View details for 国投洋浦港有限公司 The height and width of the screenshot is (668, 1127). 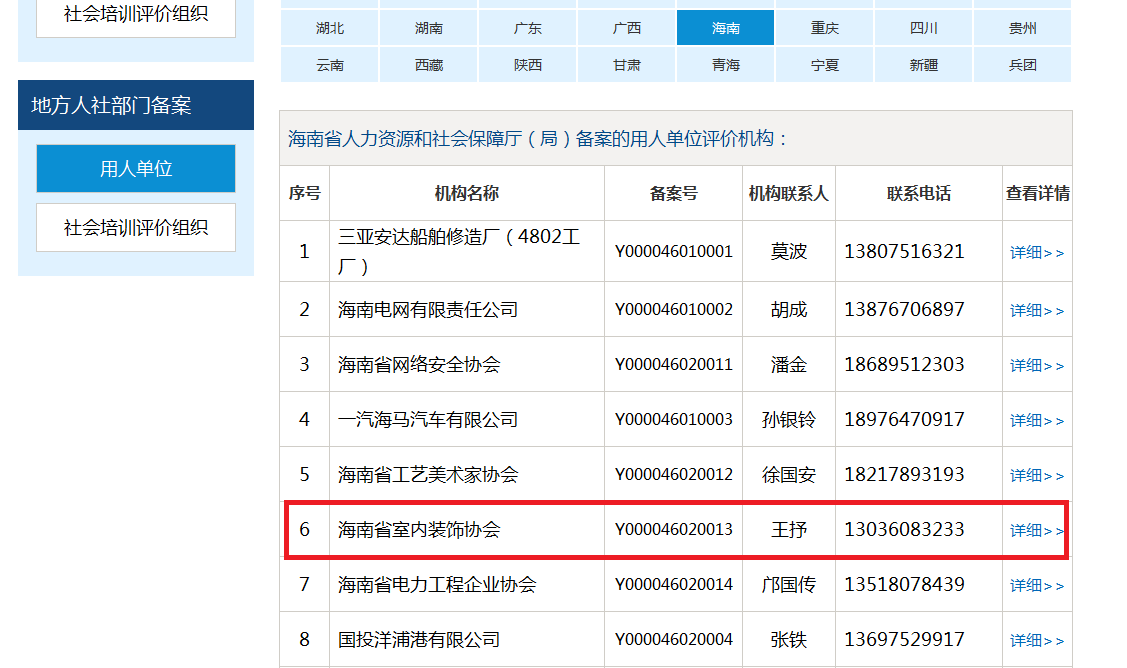coord(1036,640)
